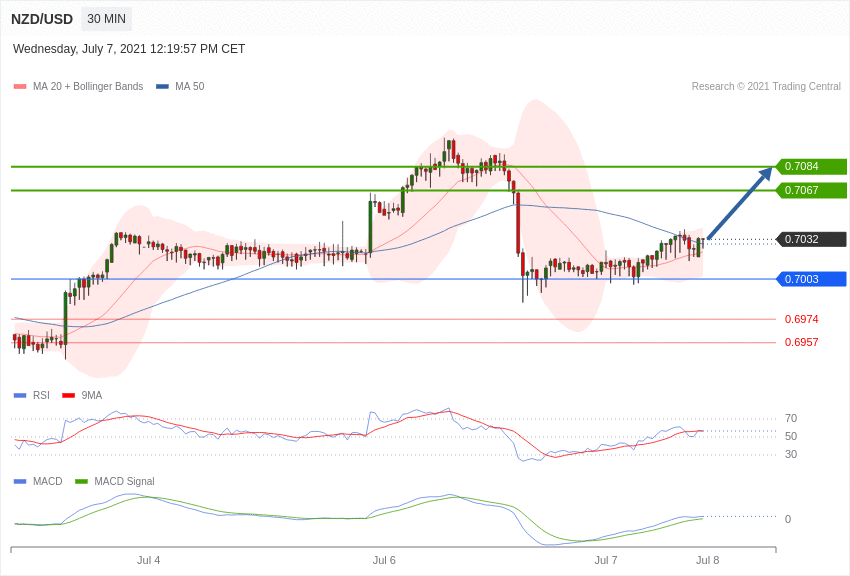The image size is (850, 576).
Task: Click the 0.6974 support level label
Action: point(801,319)
